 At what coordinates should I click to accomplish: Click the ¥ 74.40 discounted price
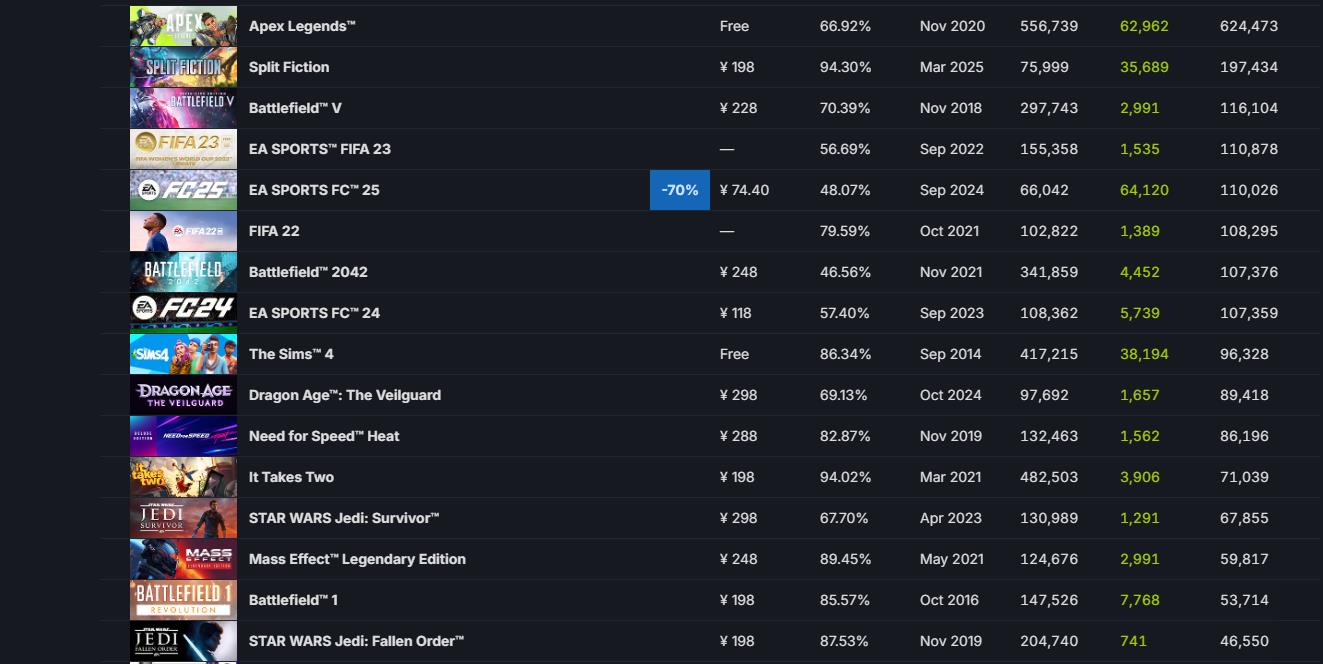(x=744, y=190)
